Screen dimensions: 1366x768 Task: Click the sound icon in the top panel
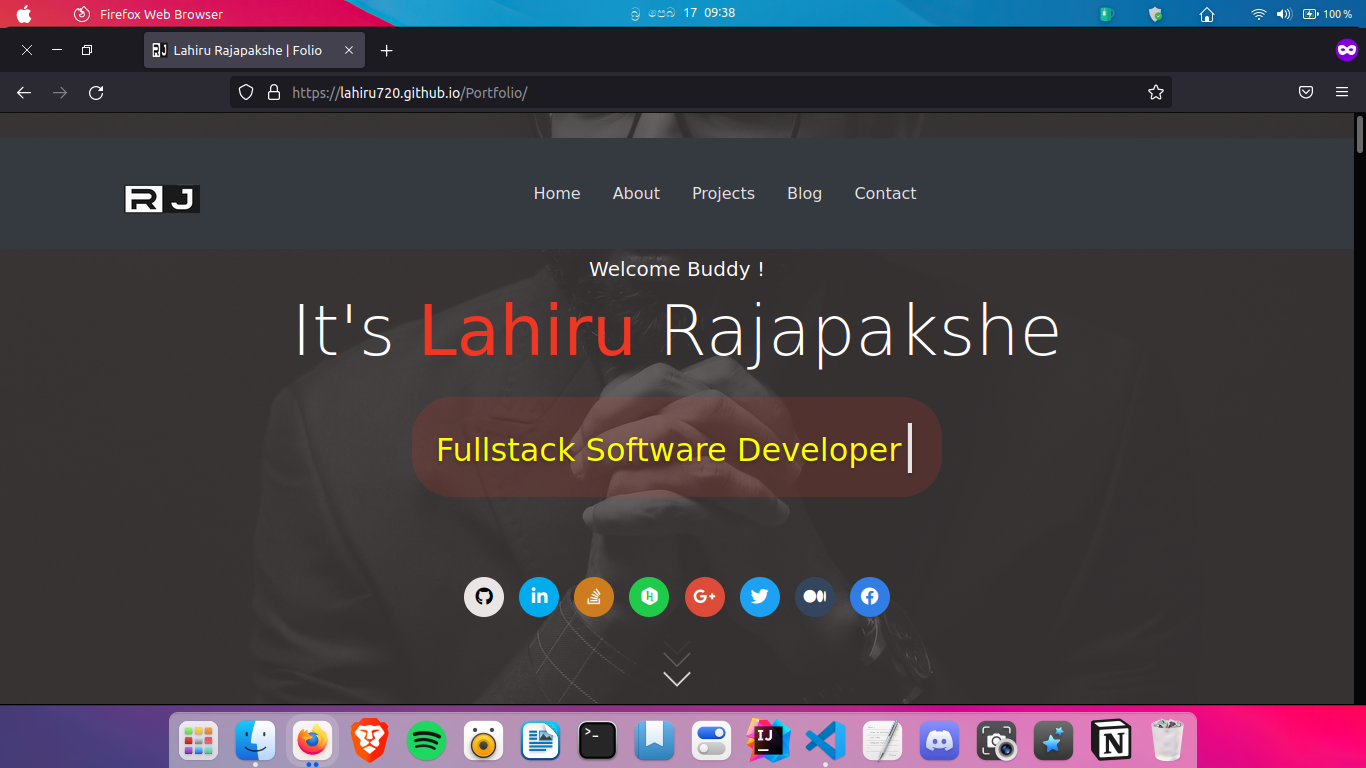pos(1283,14)
